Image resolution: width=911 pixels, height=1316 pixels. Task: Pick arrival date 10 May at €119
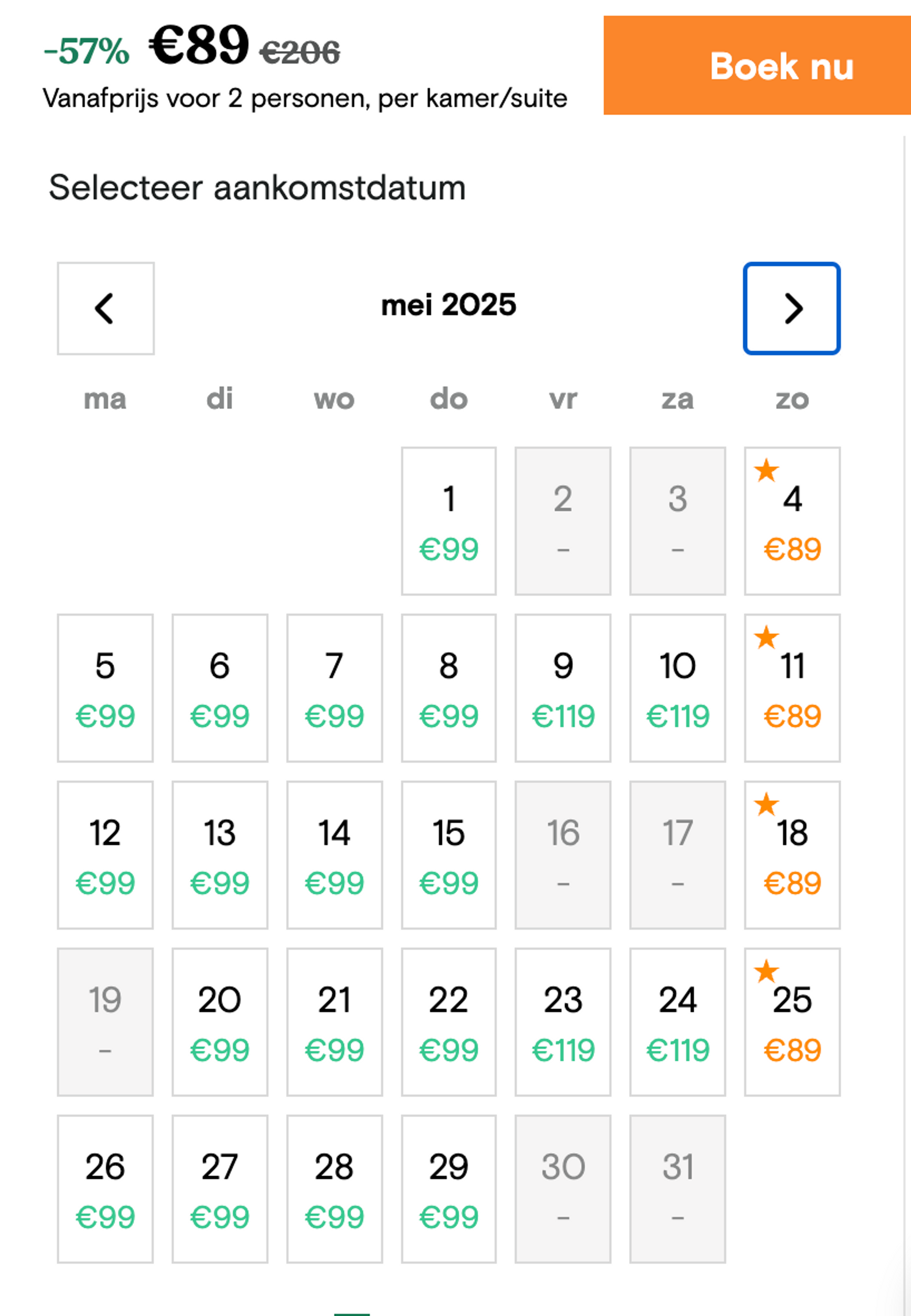tap(678, 688)
